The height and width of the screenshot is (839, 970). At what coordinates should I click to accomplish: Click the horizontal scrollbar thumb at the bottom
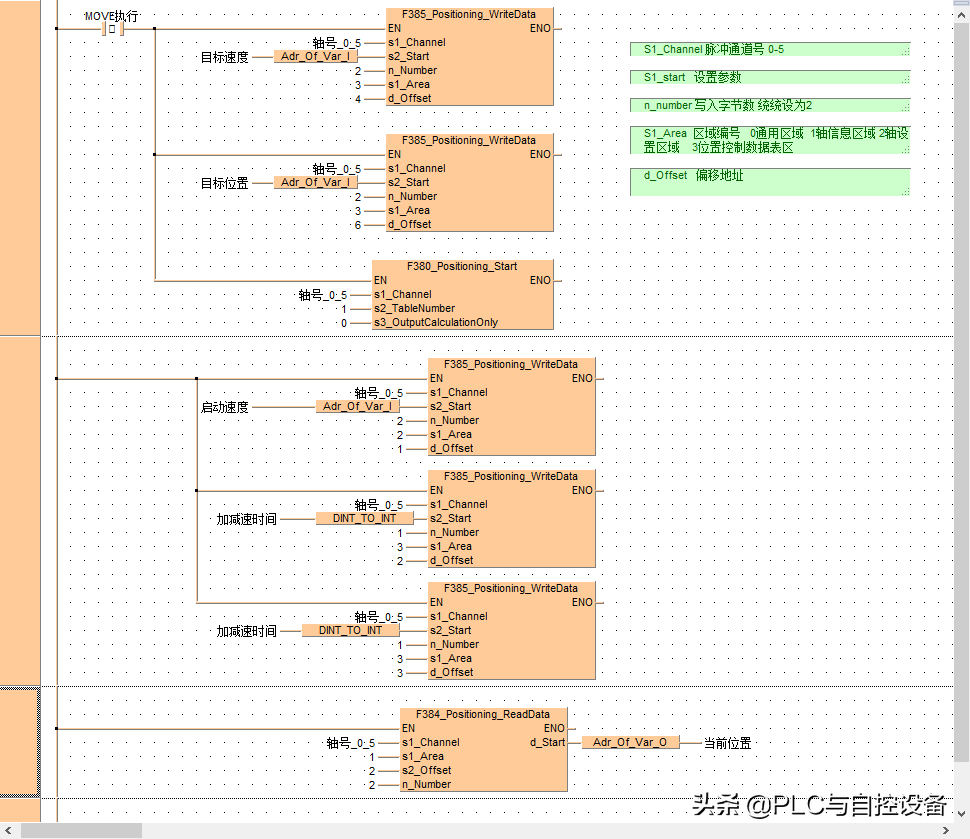[81, 831]
